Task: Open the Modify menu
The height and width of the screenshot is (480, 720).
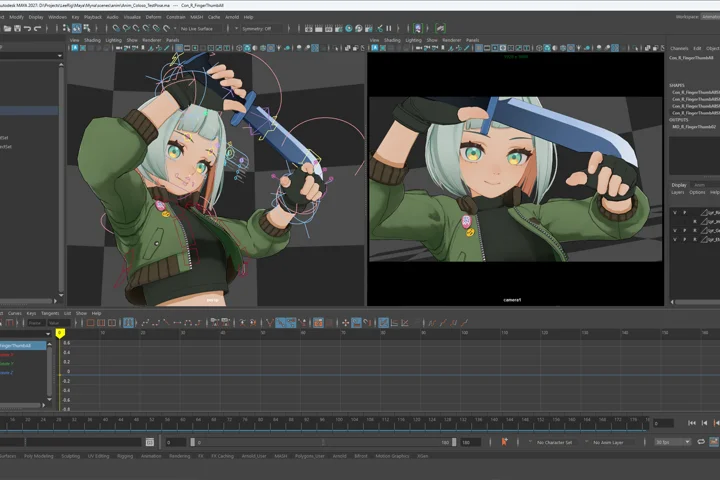Action: (17, 17)
